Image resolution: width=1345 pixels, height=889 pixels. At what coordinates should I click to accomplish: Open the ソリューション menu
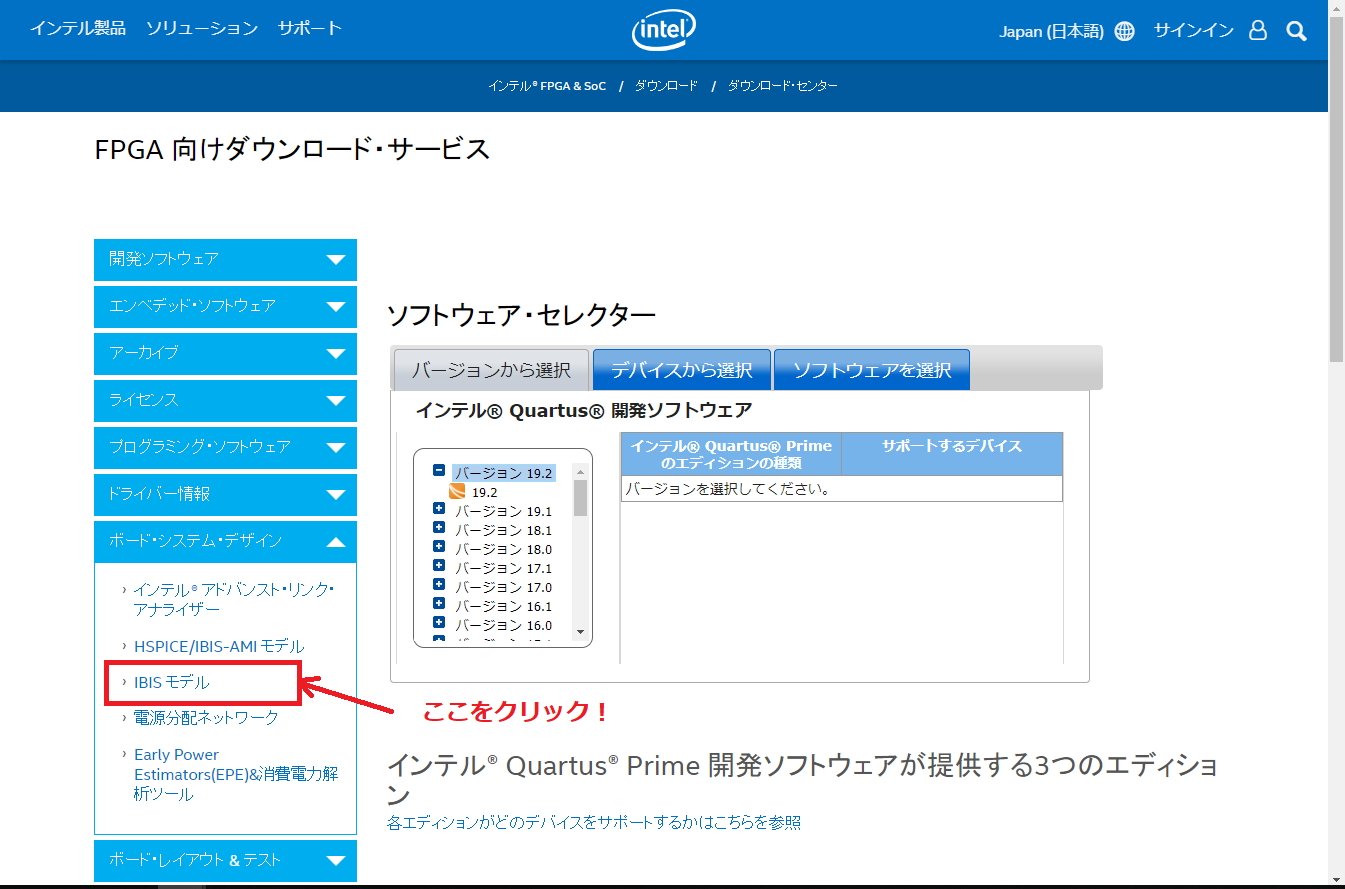pyautogui.click(x=202, y=28)
